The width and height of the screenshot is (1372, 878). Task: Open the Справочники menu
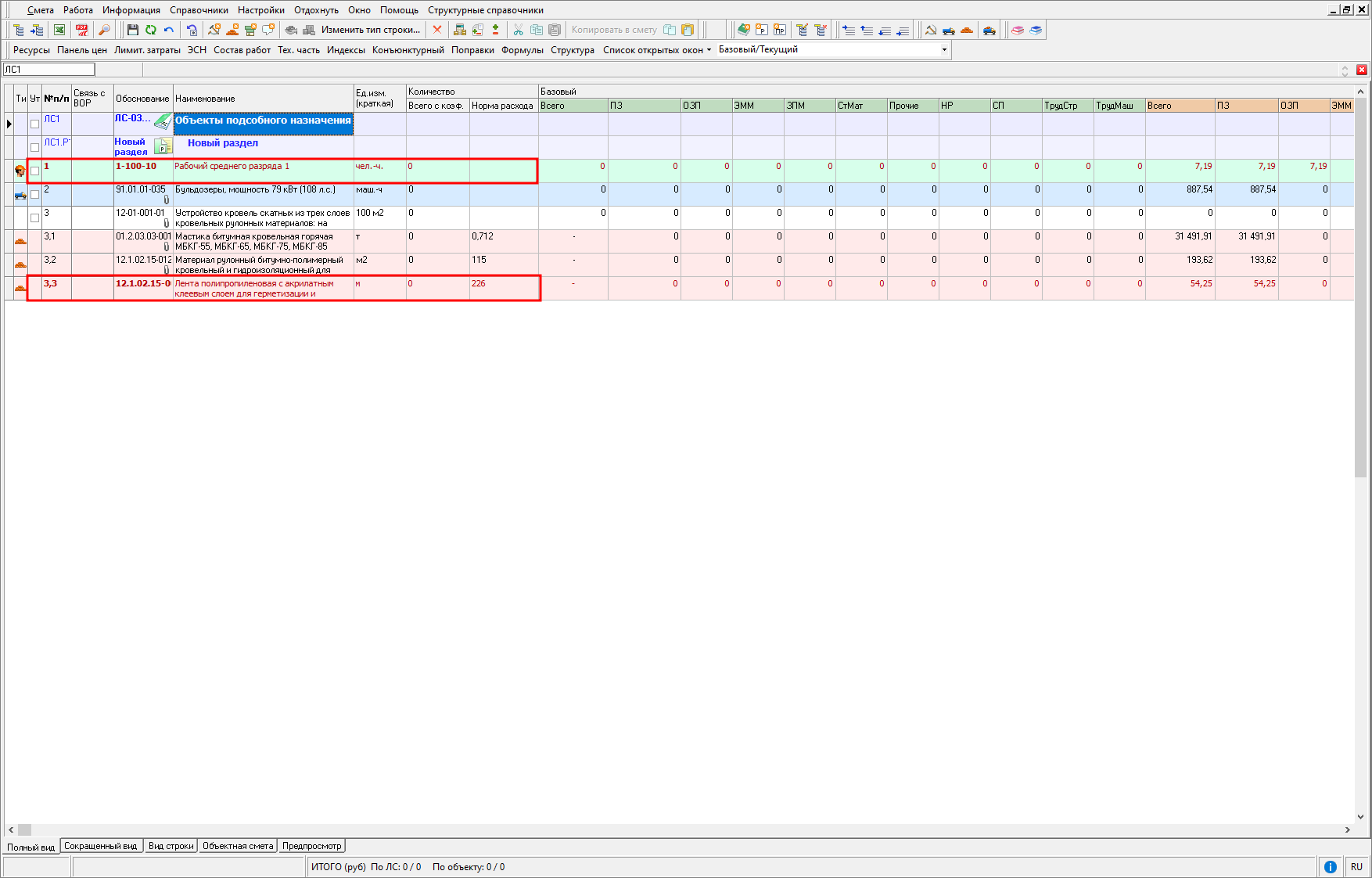point(199,10)
